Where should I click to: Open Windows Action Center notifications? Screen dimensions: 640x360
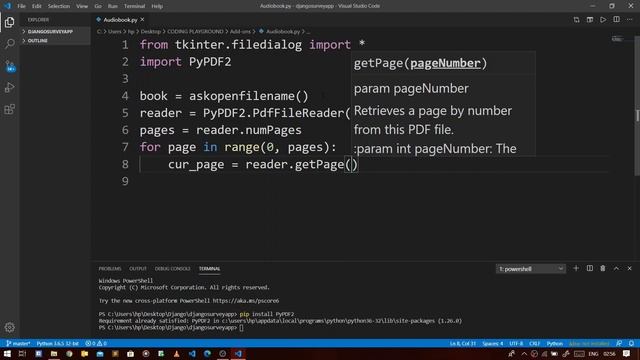pyautogui.click(x=627, y=353)
